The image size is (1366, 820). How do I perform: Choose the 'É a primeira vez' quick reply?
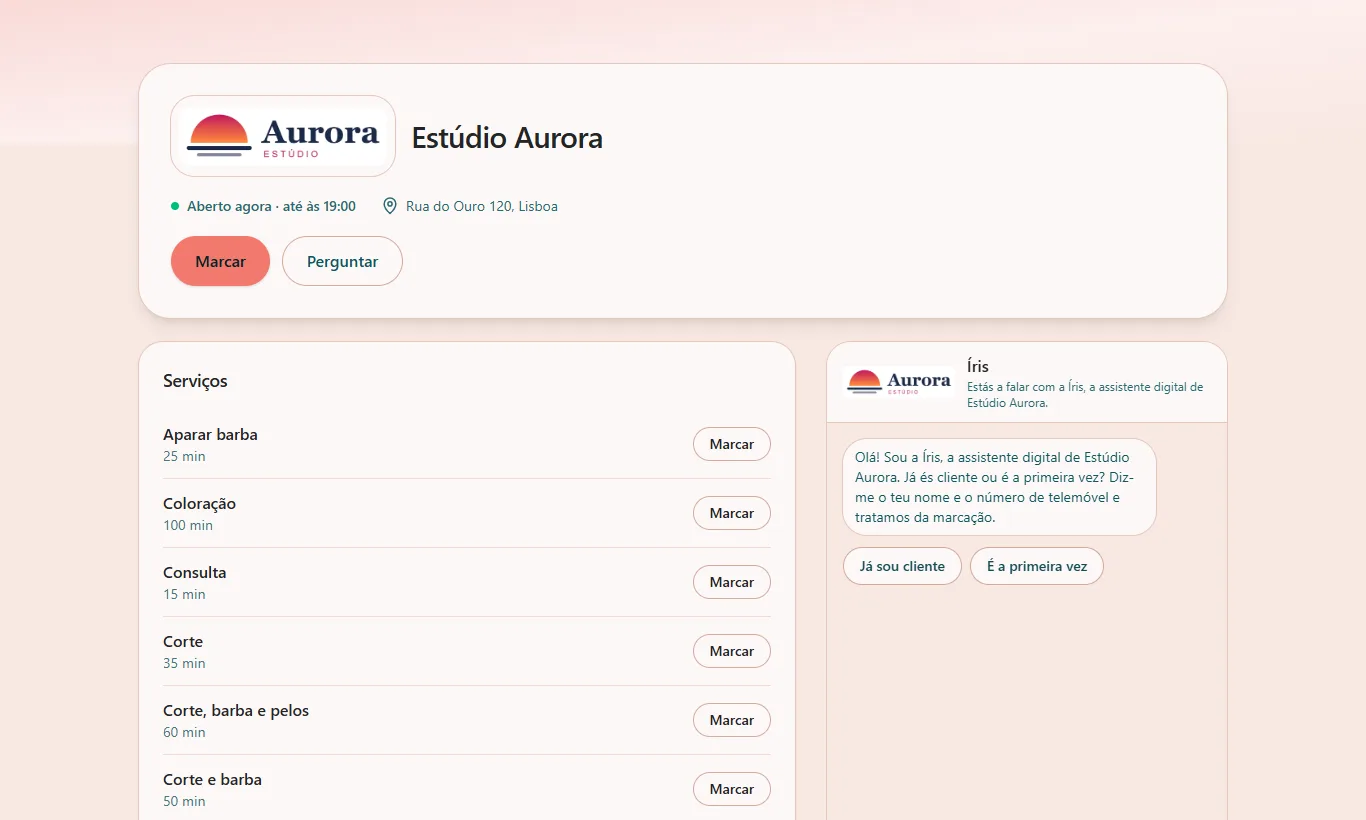tap(1037, 566)
